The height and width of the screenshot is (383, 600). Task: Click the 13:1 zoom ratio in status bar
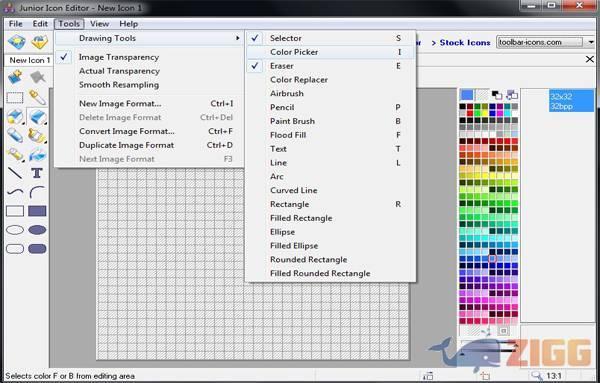pos(554,376)
